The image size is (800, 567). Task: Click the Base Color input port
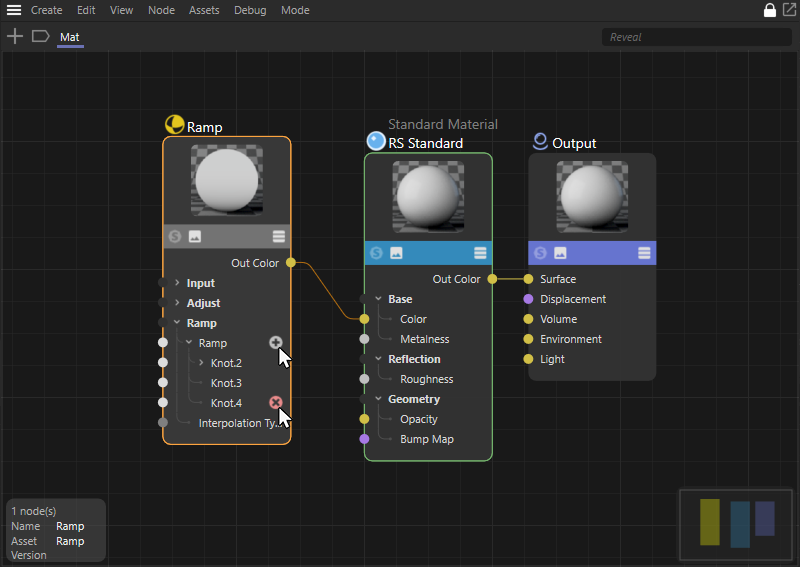[364, 319]
